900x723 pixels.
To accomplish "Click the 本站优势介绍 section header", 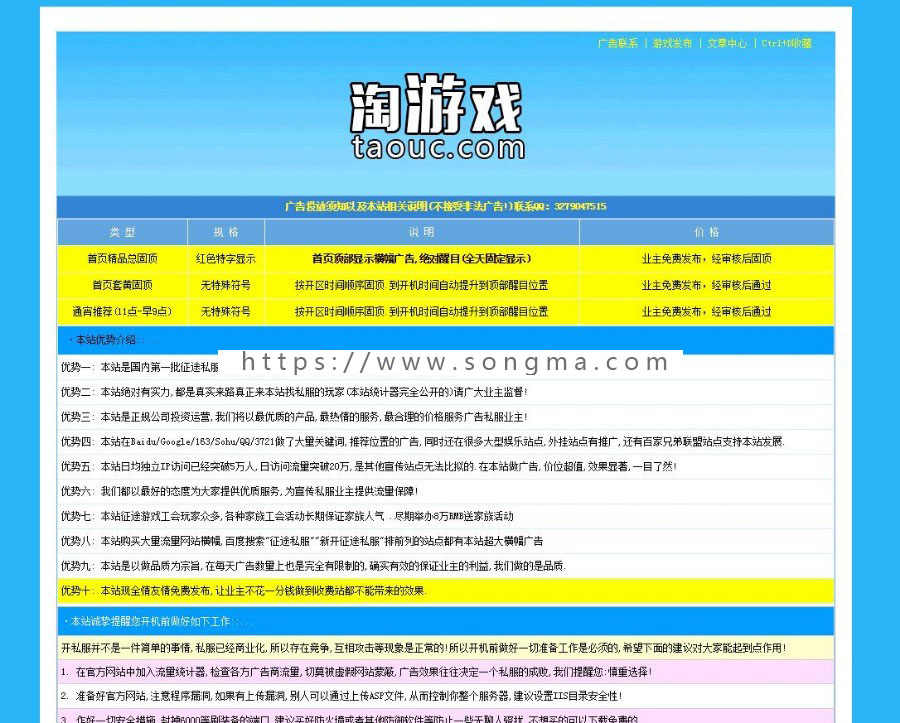I will pos(445,340).
